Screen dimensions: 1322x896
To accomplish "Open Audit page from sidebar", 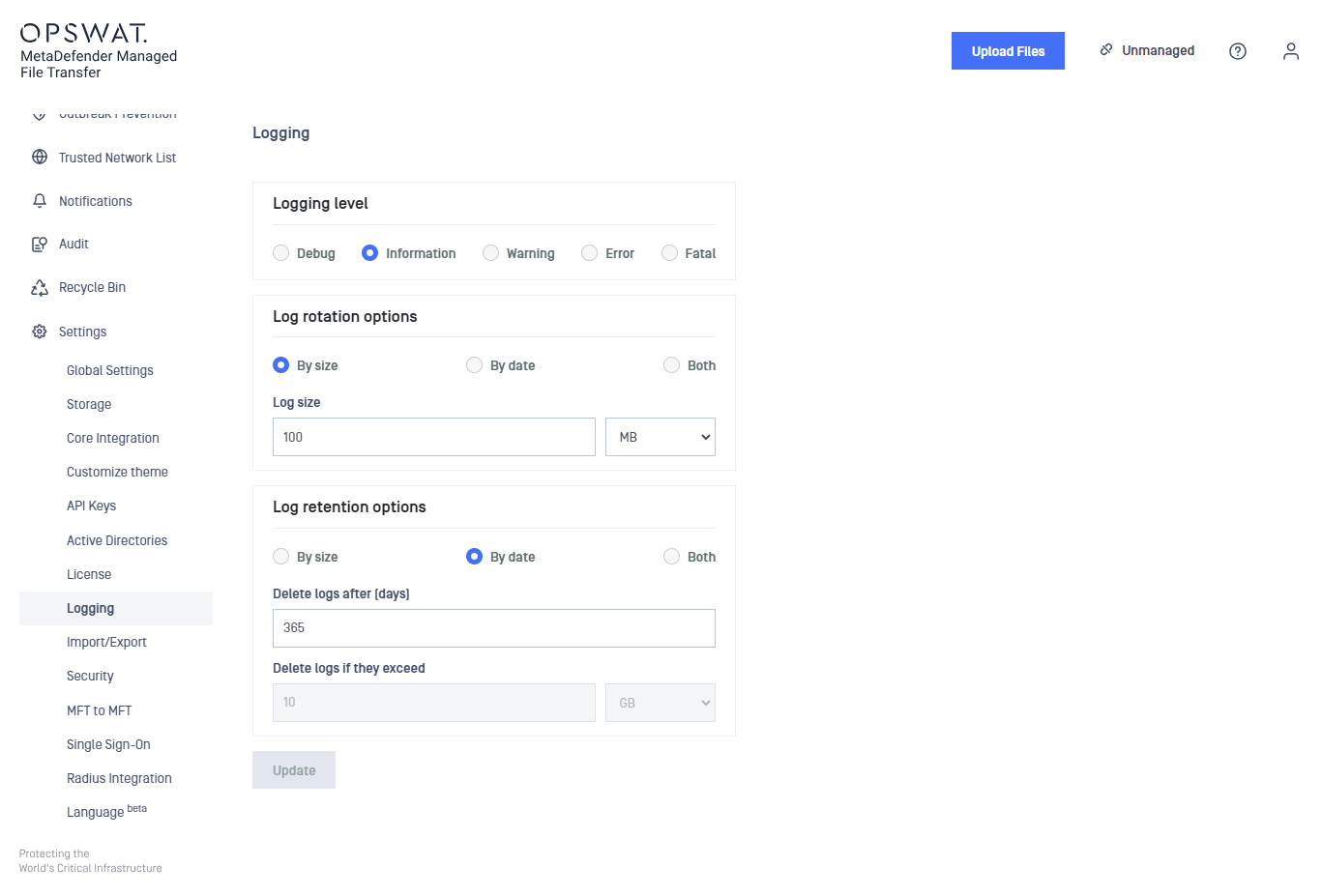I will (x=73, y=244).
